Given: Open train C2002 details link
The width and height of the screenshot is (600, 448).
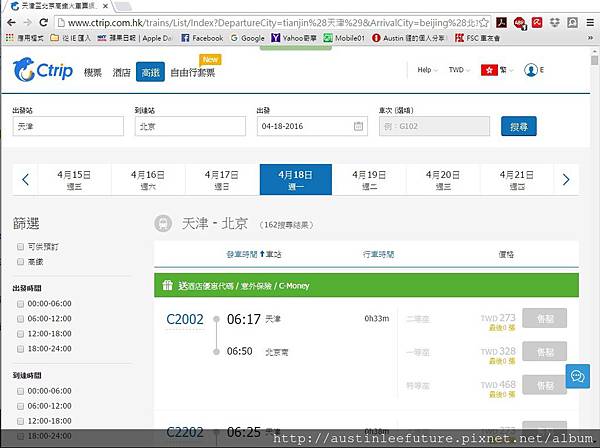Looking at the screenshot, I should click(185, 319).
